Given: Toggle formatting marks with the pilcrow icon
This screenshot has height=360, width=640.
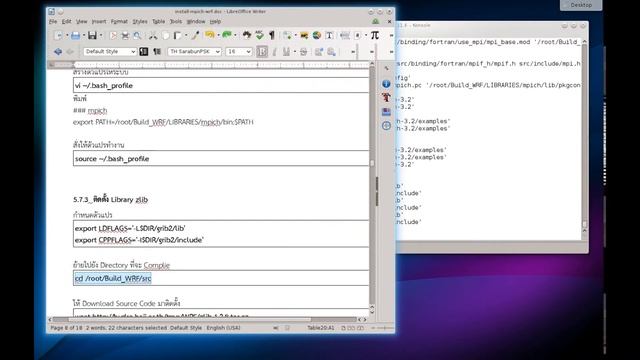Looking at the screenshot, I should pos(272,36).
